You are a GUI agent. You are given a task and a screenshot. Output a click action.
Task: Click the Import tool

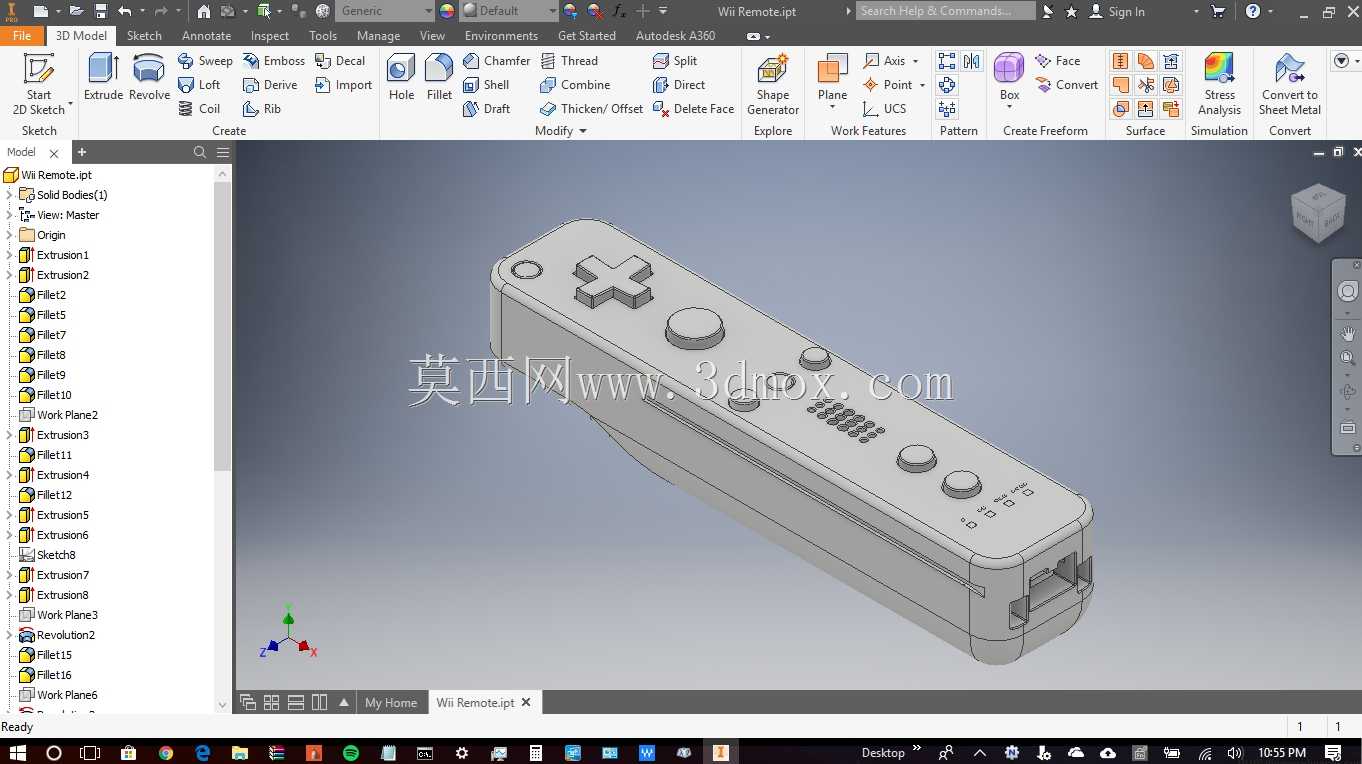343,85
